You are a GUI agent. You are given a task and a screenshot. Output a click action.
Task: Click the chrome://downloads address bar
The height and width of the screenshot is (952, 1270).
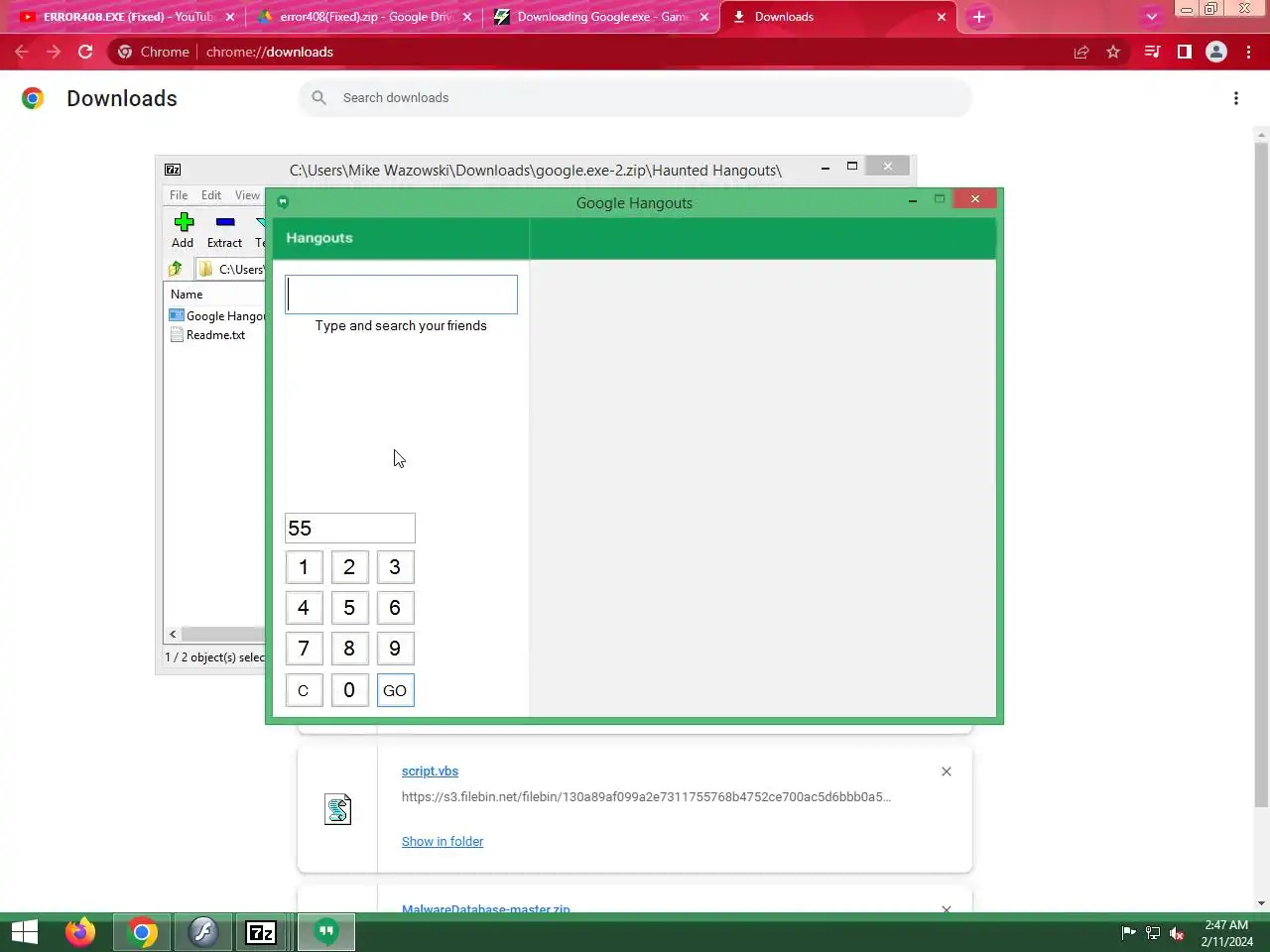coord(595,52)
